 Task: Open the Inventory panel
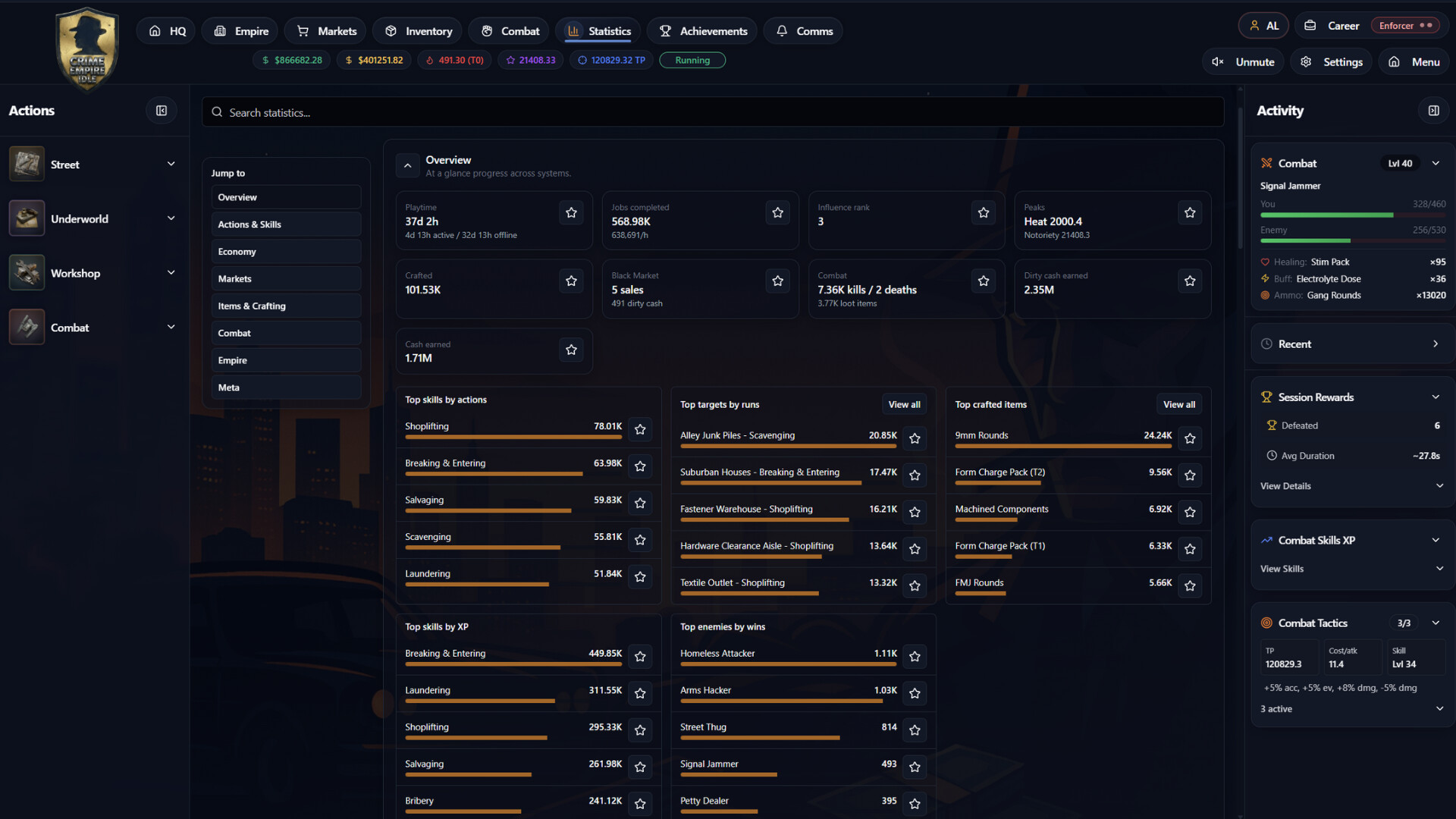417,30
